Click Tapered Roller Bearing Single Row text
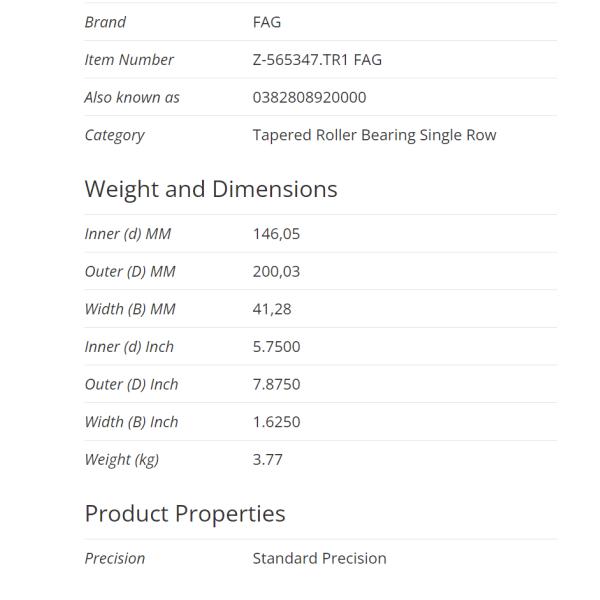 click(374, 135)
